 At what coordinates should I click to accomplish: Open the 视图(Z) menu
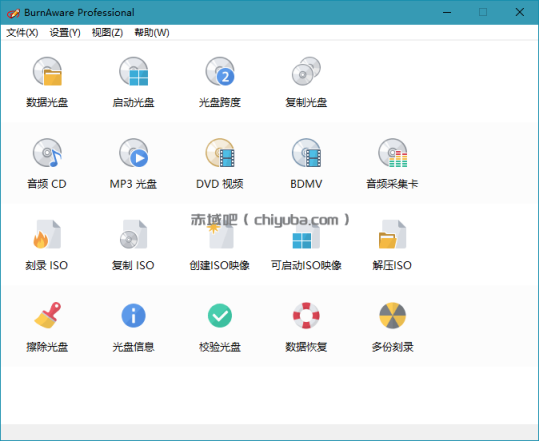(107, 33)
